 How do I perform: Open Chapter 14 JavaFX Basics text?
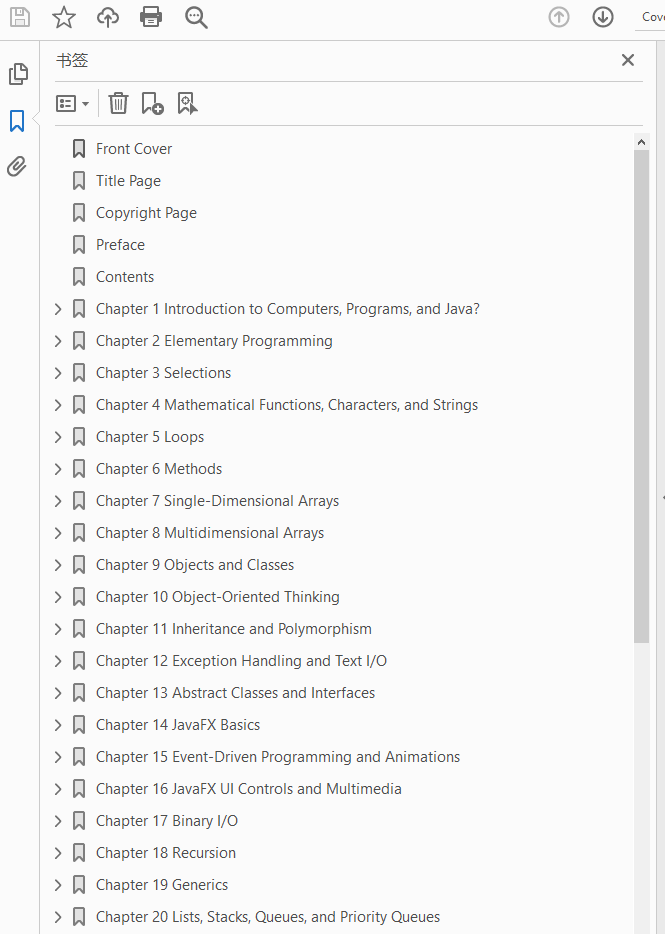point(178,726)
